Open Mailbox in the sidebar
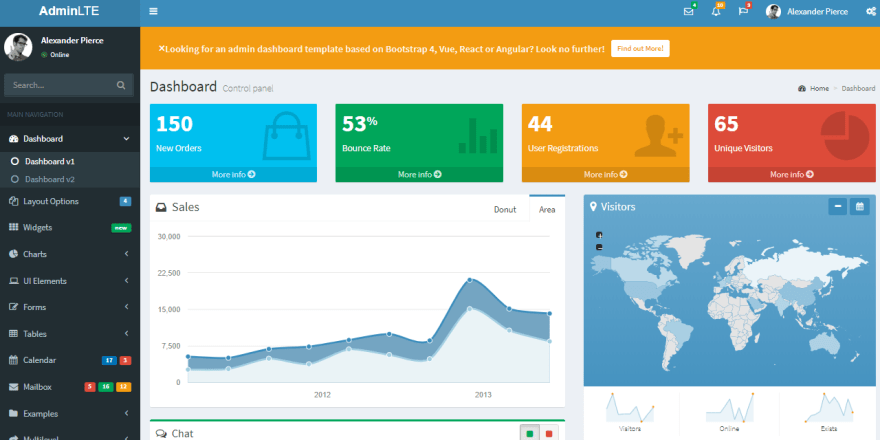This screenshot has width=880, height=440. click(x=70, y=387)
